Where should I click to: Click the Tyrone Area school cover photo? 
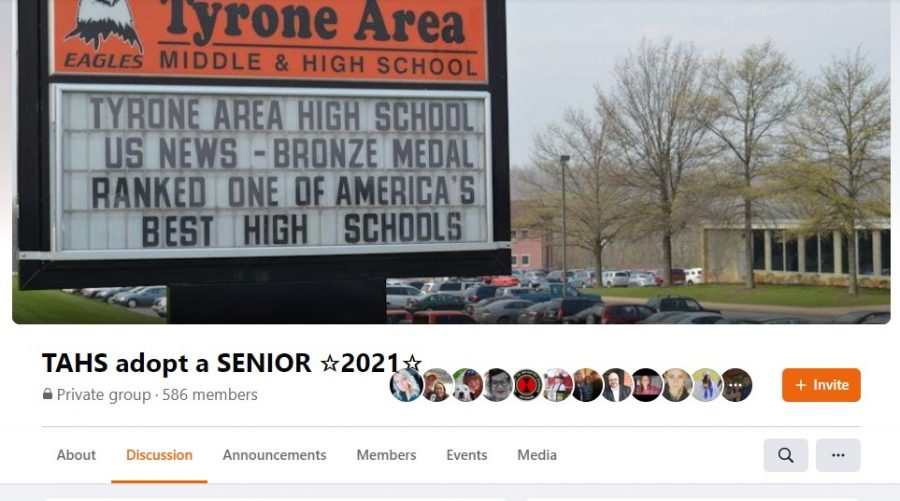click(x=451, y=162)
